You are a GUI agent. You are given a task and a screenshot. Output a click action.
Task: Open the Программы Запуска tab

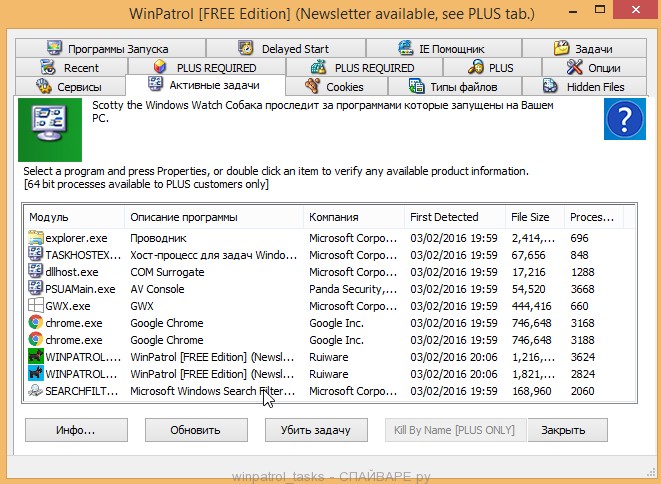coord(110,48)
